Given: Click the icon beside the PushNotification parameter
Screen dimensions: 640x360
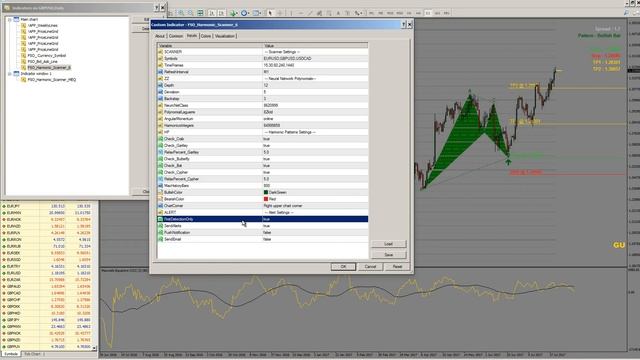Looking at the screenshot, I should (x=160, y=232).
